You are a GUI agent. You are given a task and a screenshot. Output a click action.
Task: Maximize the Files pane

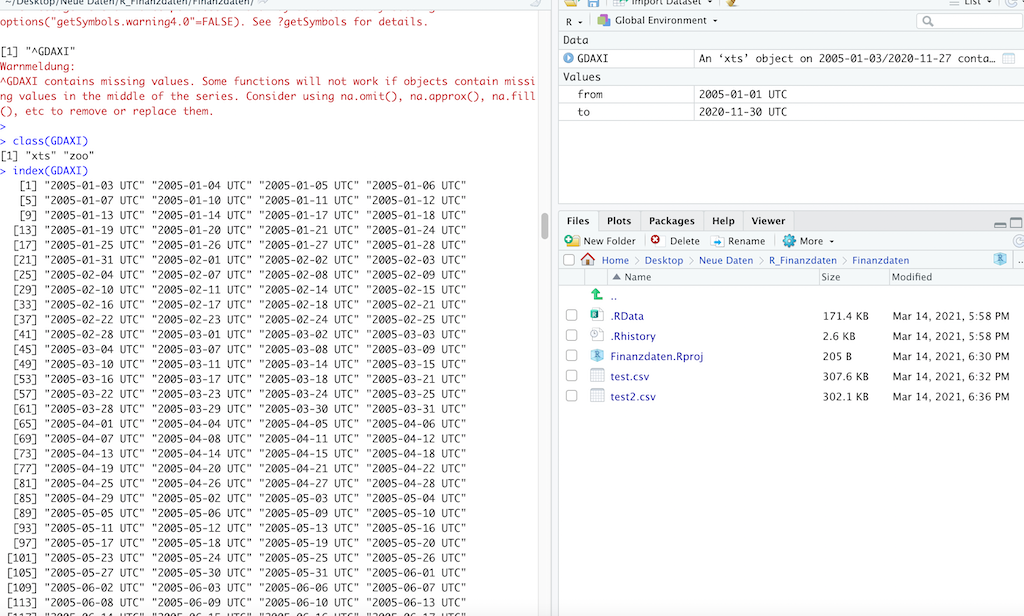tap(1016, 222)
